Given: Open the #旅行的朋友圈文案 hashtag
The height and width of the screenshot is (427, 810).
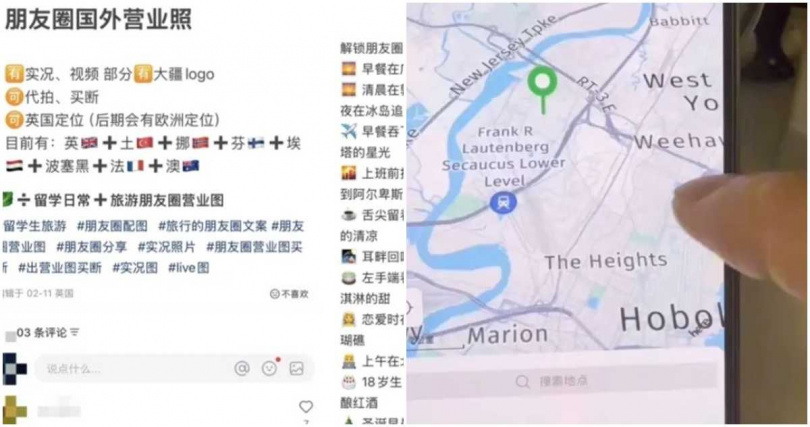Looking at the screenshot, I should click(212, 226).
